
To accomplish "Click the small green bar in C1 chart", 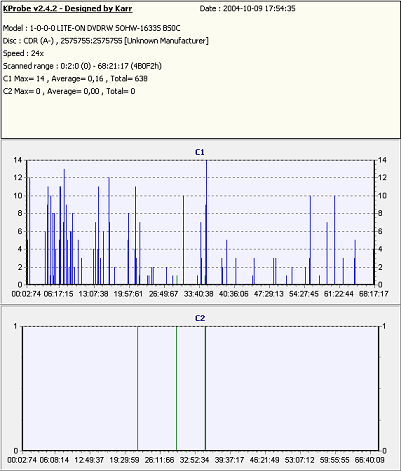I will click(x=177, y=280).
